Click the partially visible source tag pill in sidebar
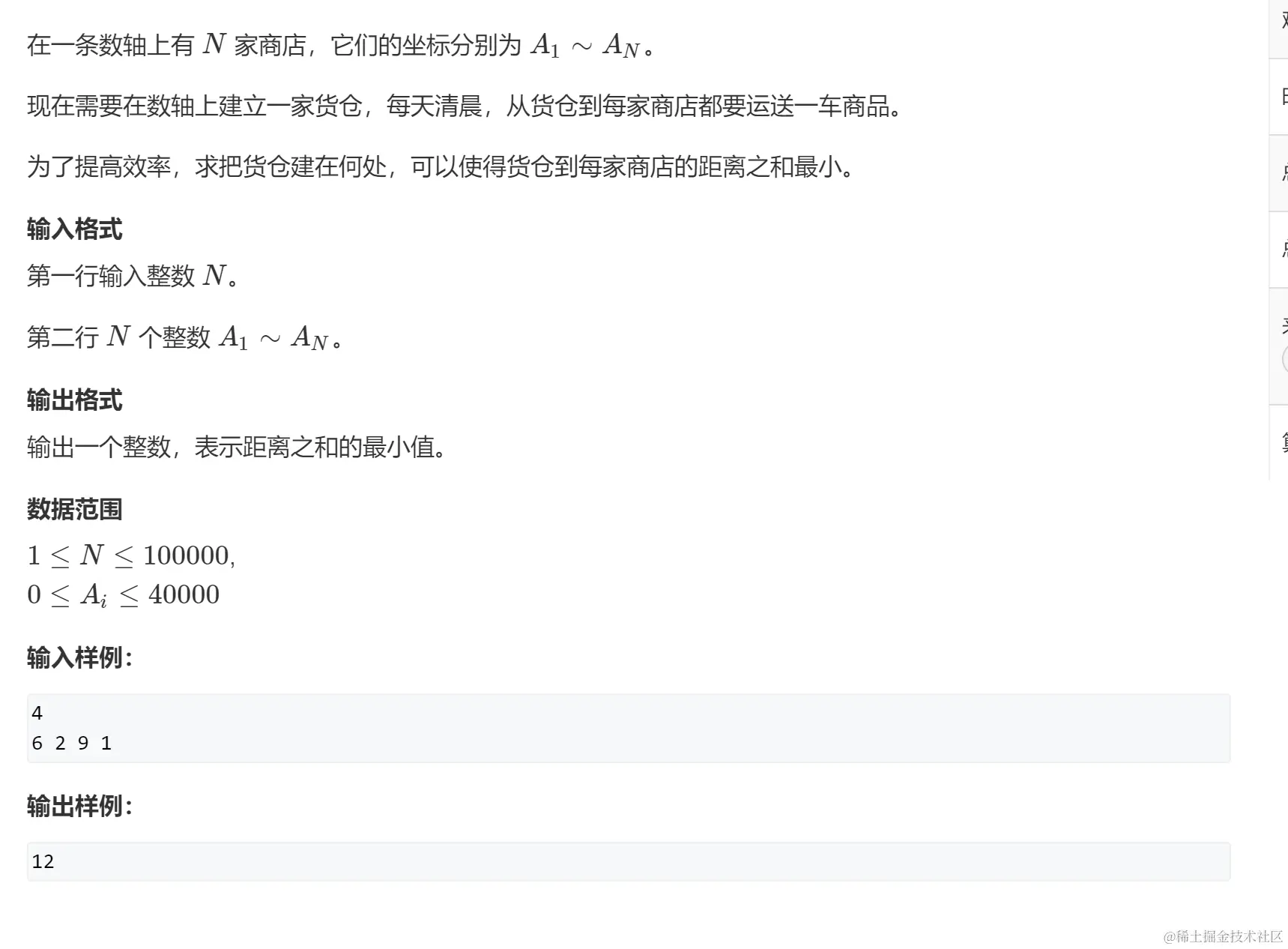Image resolution: width=1288 pixels, height=949 pixels. click(1284, 359)
